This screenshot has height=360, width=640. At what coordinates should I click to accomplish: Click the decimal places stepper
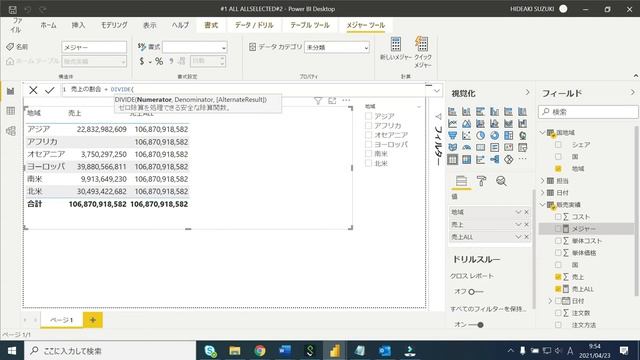(222, 61)
